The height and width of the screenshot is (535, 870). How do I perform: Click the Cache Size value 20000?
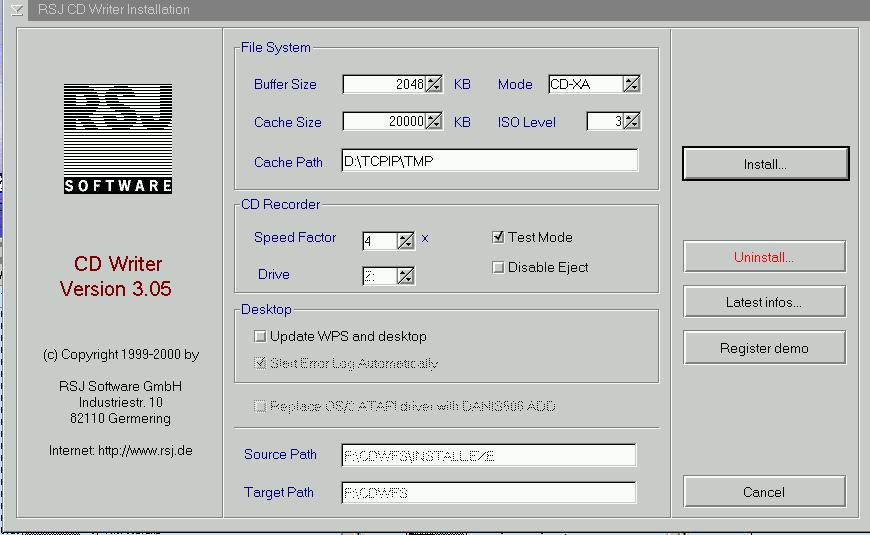tap(406, 122)
